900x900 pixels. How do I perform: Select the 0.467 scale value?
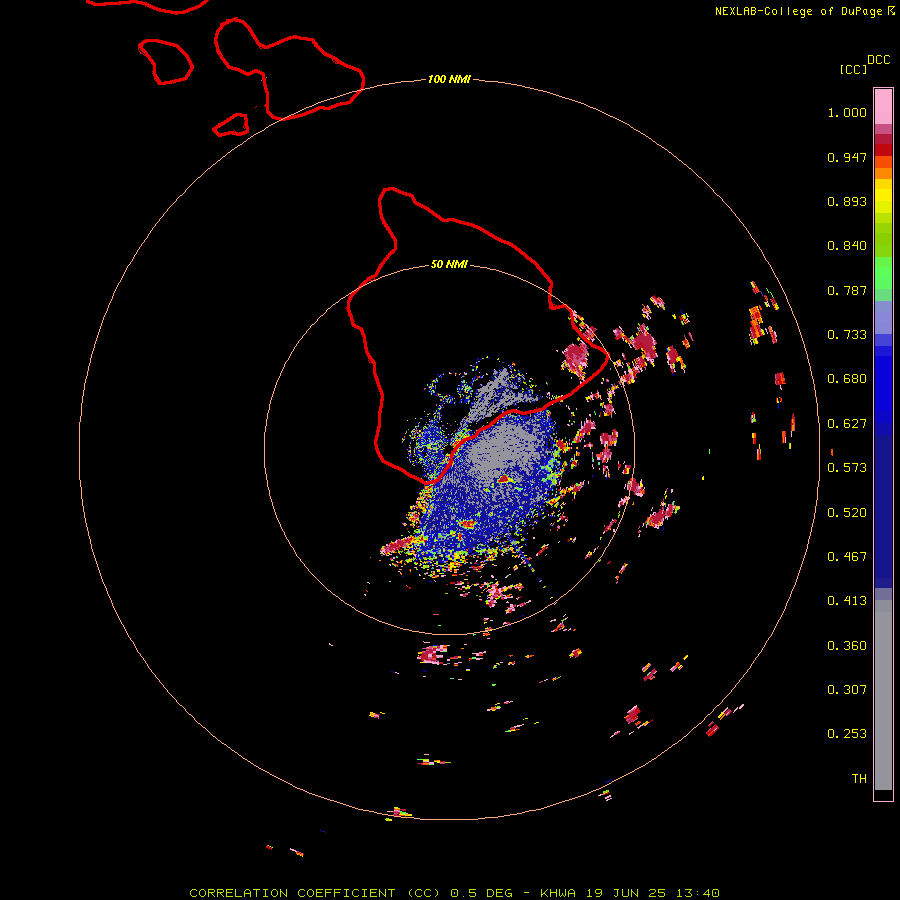pyautogui.click(x=847, y=557)
